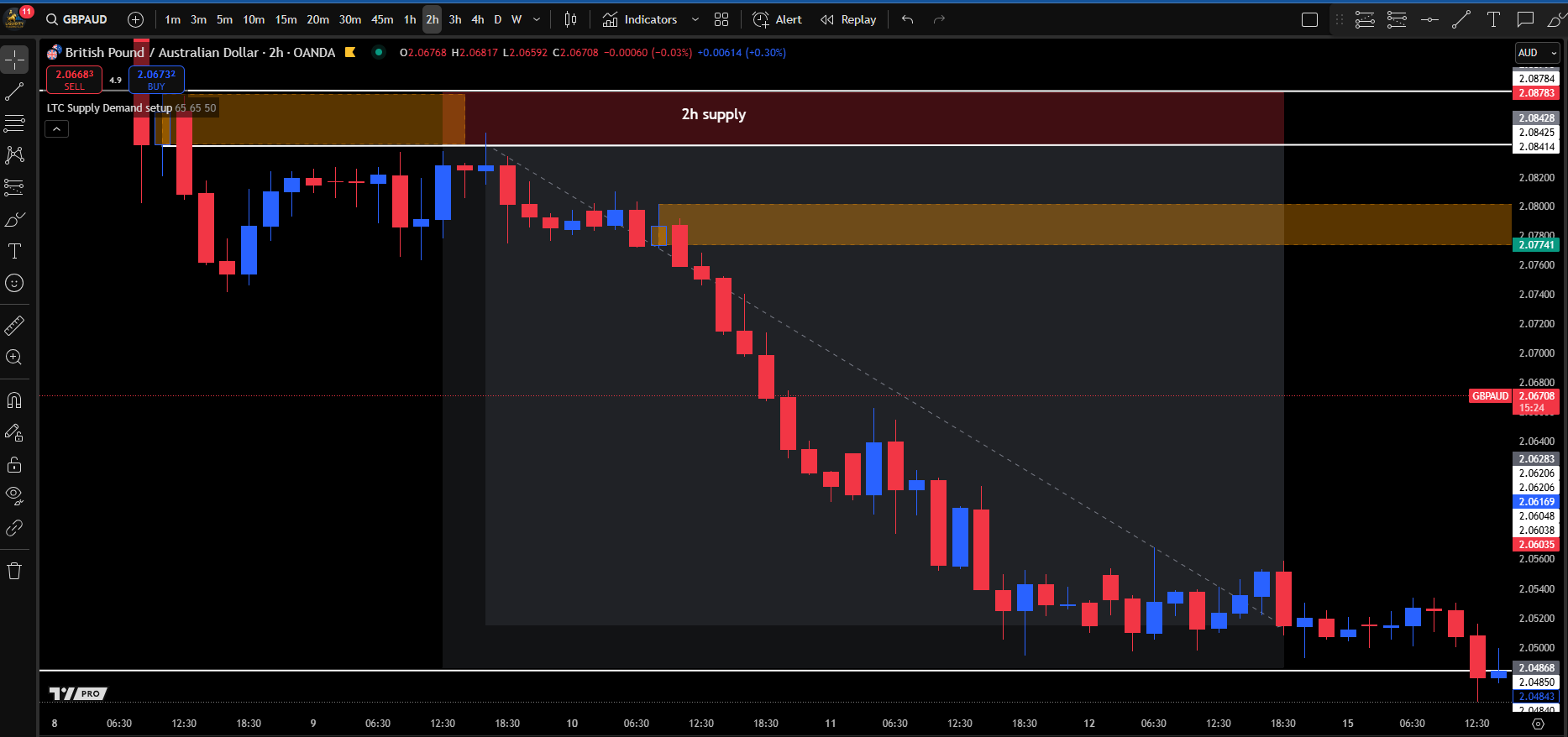Open the candlestick chart type selector

point(570,19)
